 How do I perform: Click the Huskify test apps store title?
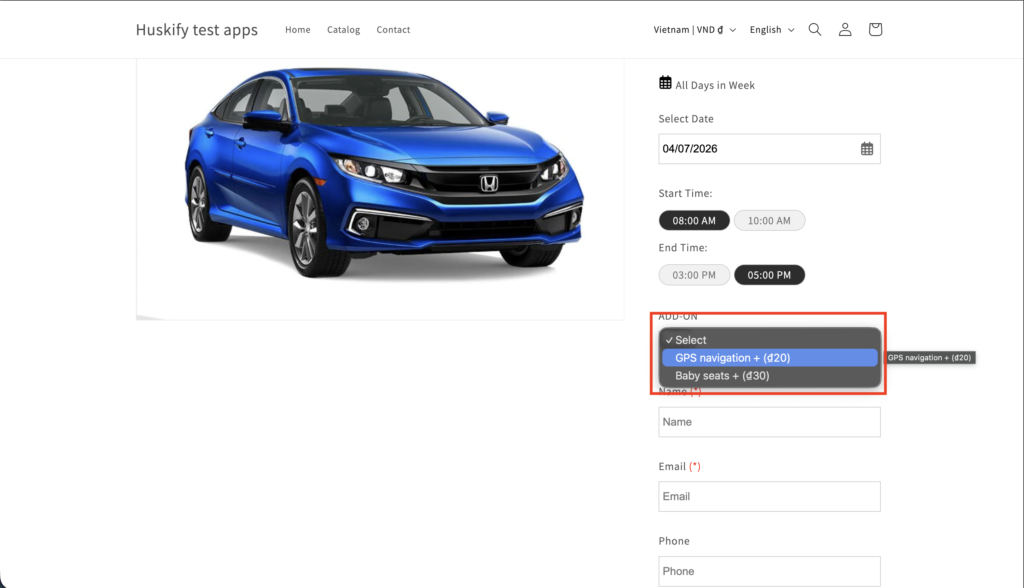pos(197,30)
